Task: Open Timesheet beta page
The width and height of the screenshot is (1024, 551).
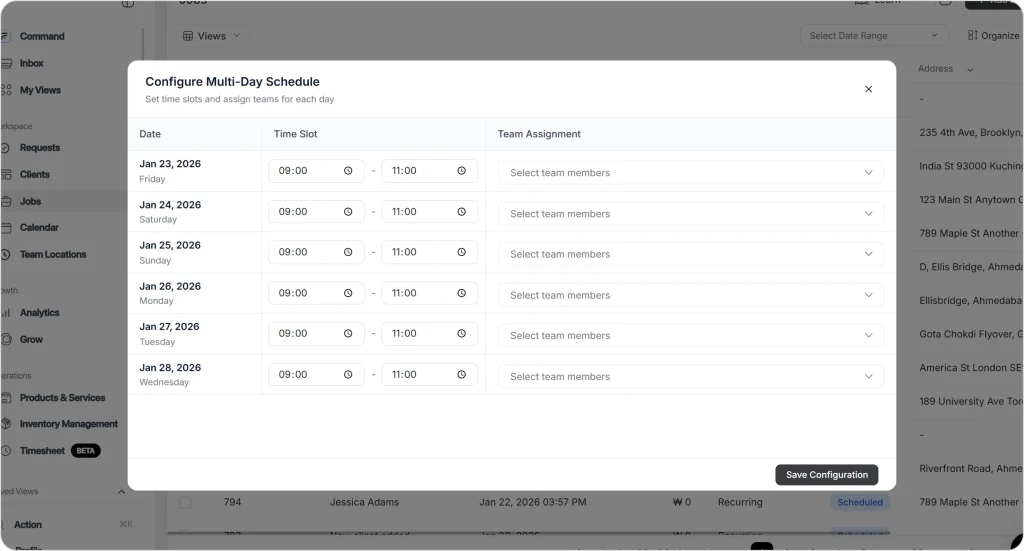Action: click(x=42, y=450)
